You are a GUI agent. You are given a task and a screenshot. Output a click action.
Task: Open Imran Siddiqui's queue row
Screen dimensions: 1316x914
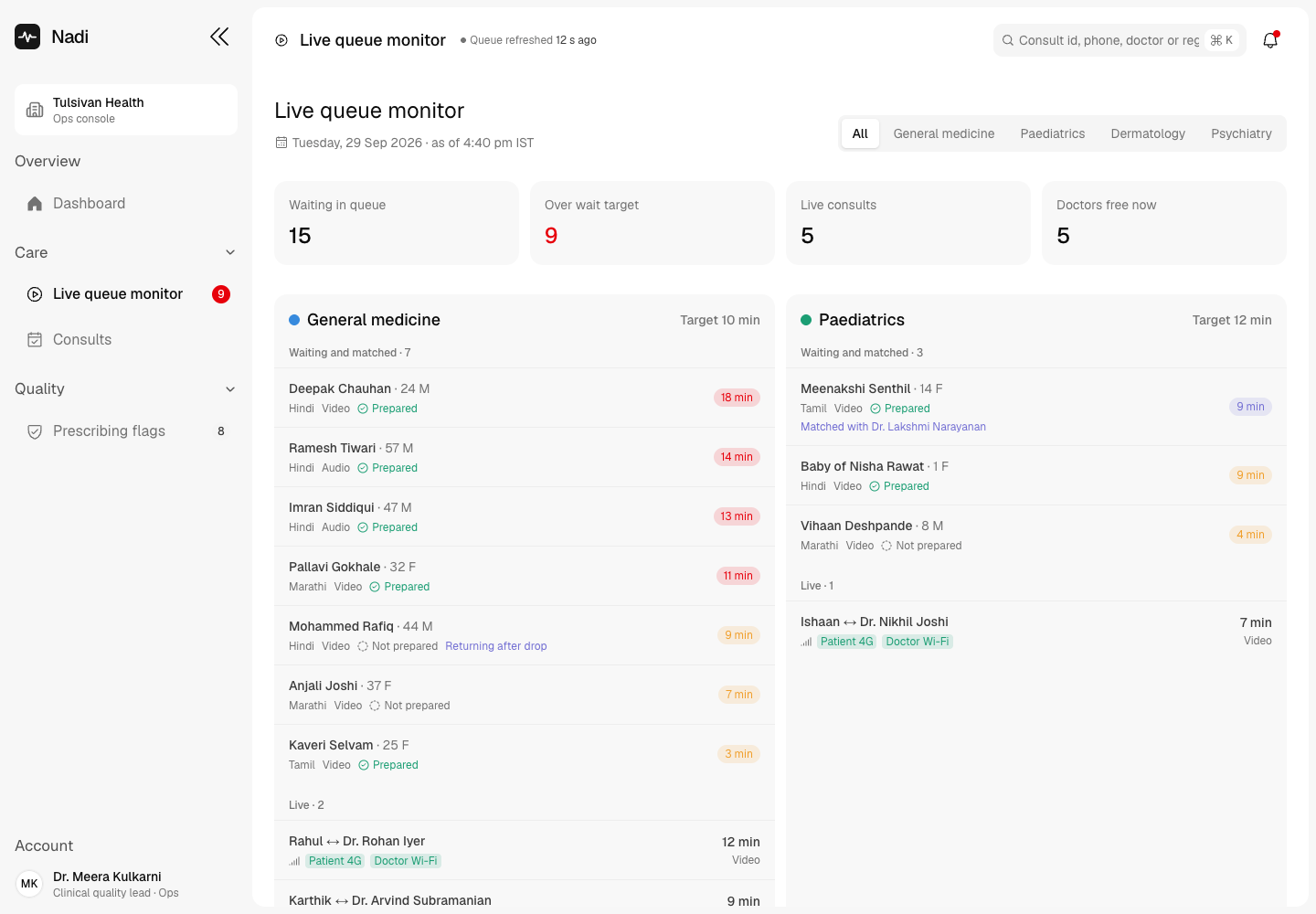pos(525,516)
